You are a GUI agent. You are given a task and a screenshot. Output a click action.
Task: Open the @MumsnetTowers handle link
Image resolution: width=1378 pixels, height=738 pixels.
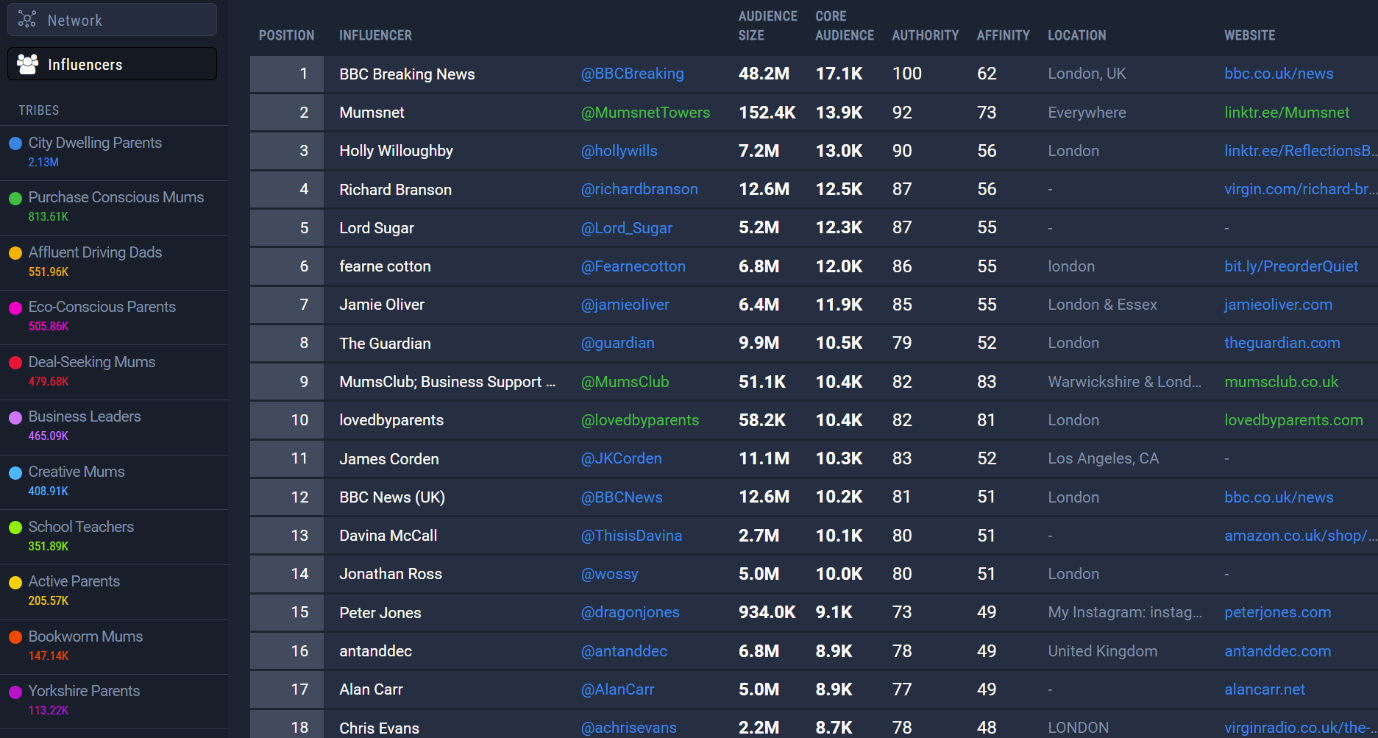point(645,113)
